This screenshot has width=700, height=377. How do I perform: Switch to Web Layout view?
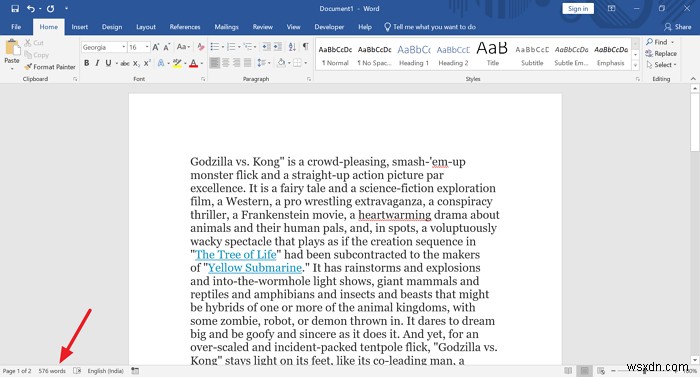601,371
